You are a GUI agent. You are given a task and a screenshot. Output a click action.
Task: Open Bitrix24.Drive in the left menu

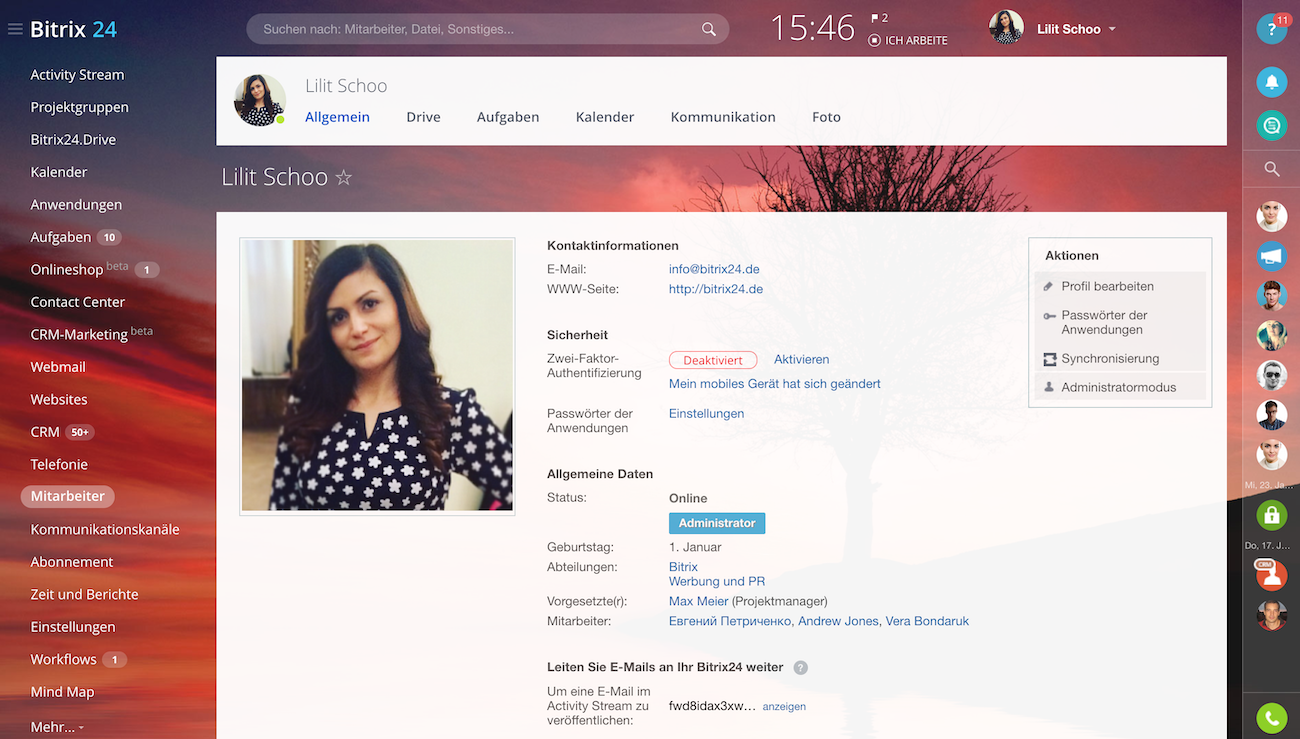click(73, 140)
